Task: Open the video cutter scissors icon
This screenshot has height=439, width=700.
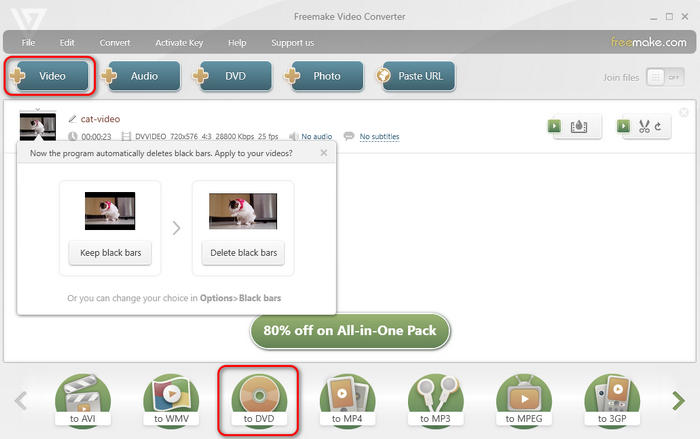Action: tap(644, 126)
